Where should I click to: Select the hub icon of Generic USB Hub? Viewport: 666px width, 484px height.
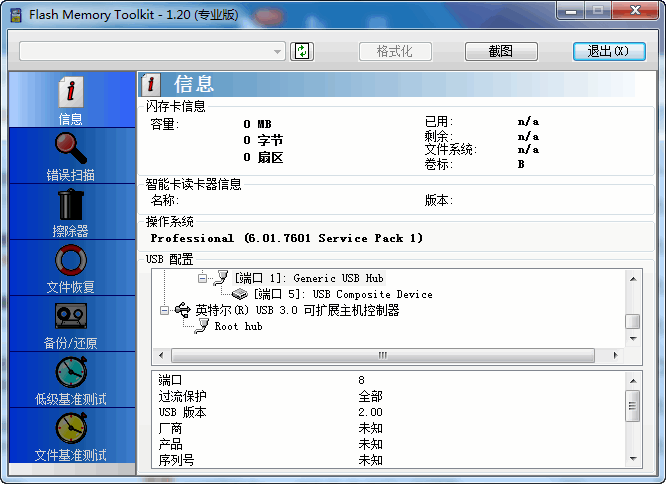click(x=221, y=278)
